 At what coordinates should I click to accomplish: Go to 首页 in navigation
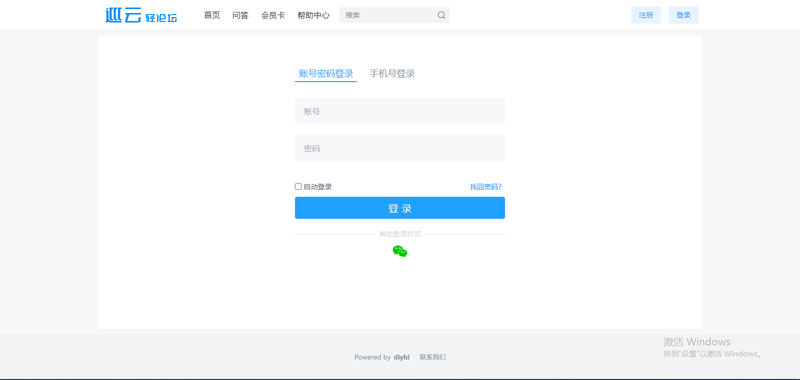click(x=212, y=15)
